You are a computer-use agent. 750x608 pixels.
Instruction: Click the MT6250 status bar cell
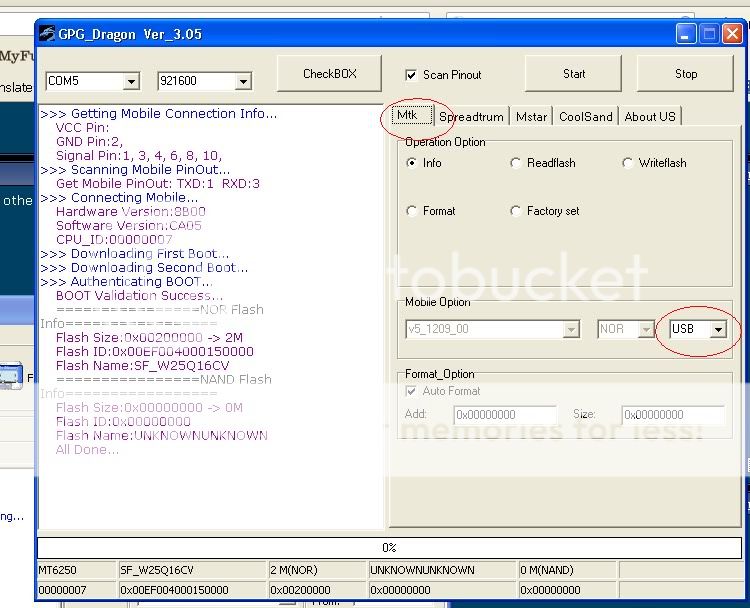(77, 570)
